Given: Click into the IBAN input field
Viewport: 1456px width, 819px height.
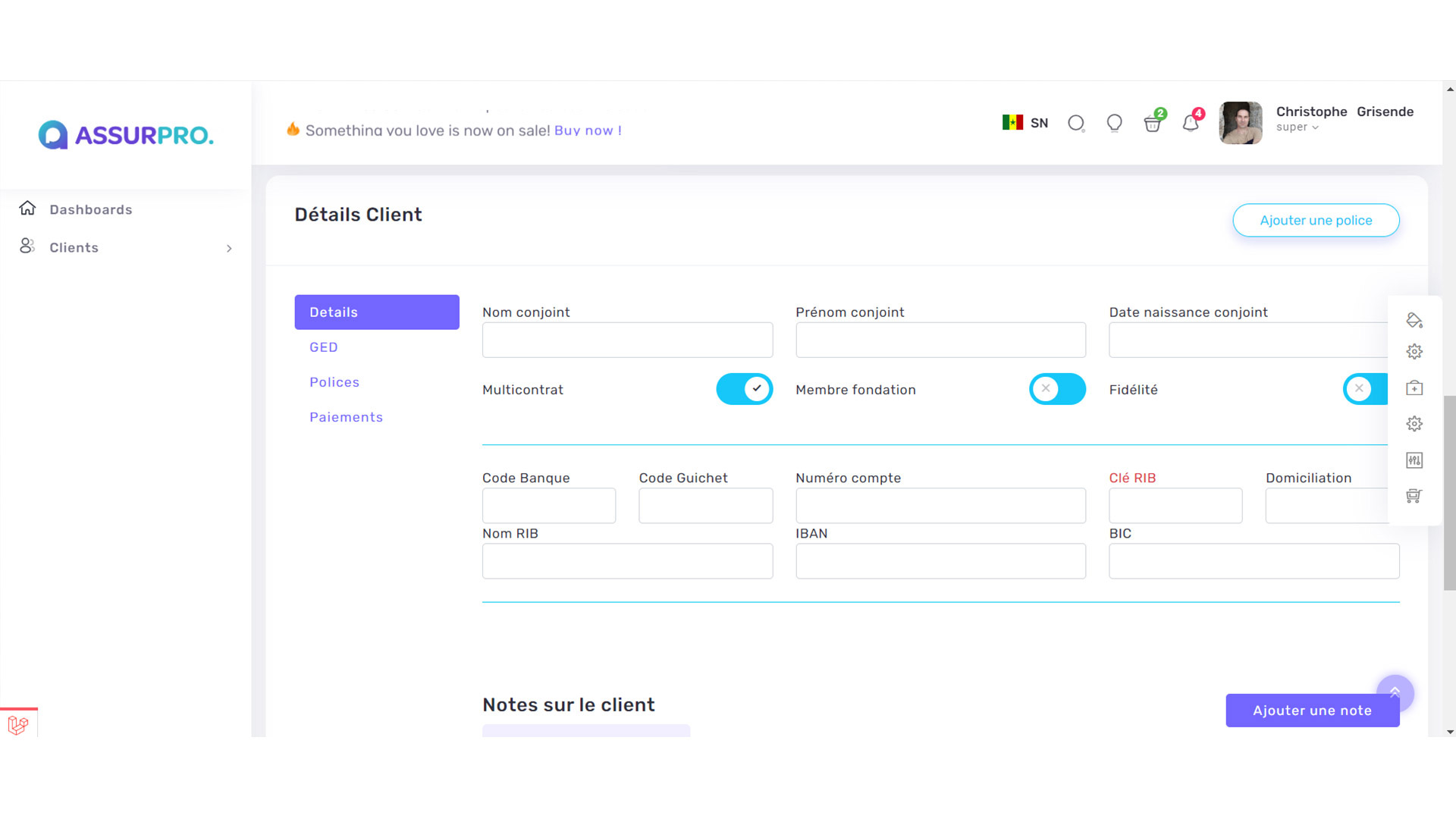Looking at the screenshot, I should coord(940,561).
